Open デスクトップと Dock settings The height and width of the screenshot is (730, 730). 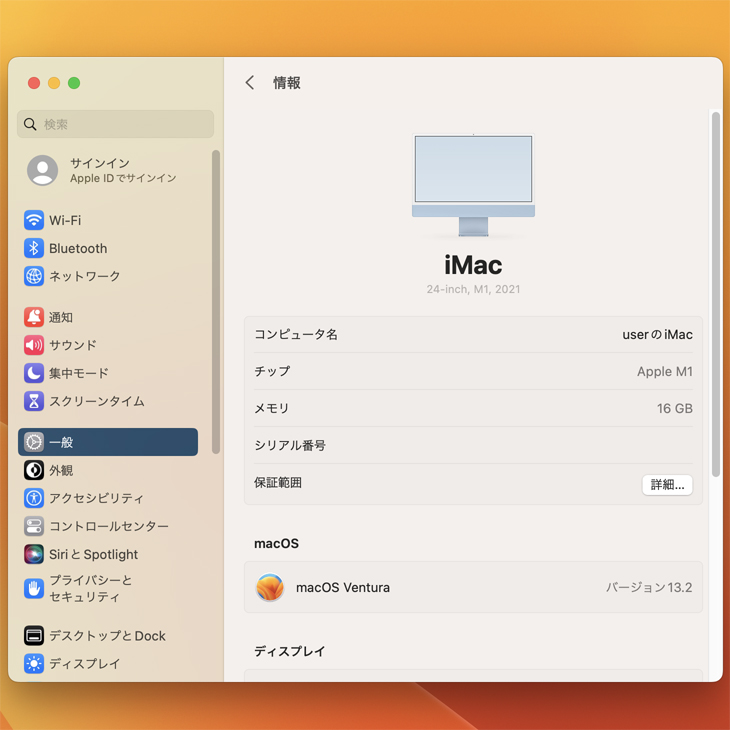tap(106, 636)
